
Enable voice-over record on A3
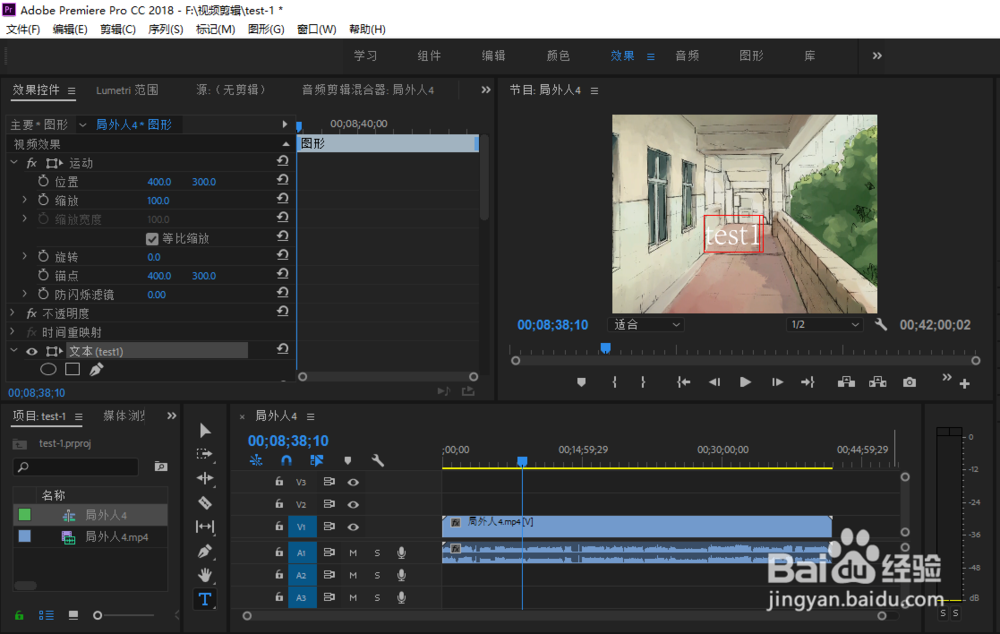(x=401, y=598)
